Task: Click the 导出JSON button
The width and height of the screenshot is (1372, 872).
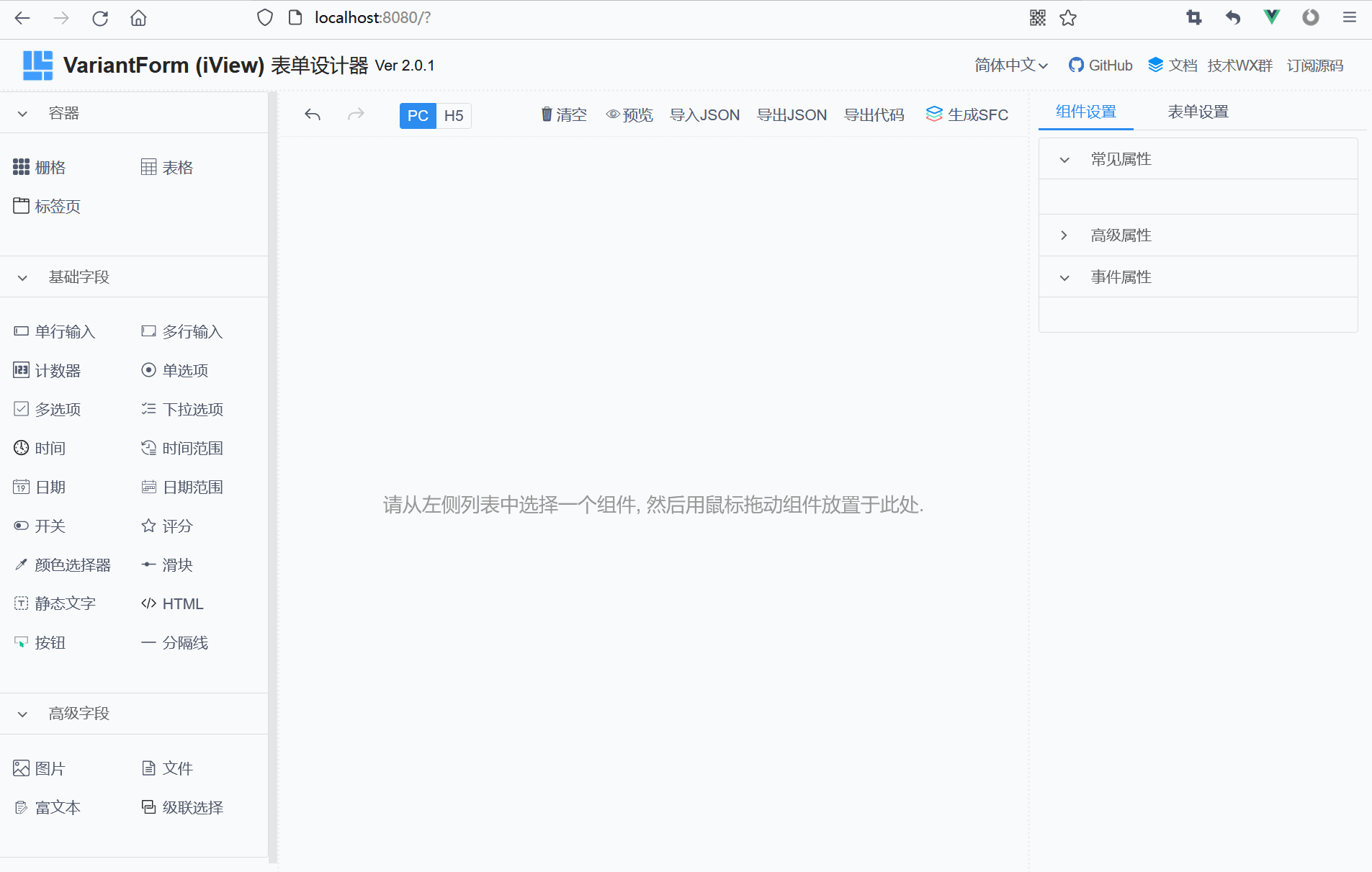Action: (792, 115)
